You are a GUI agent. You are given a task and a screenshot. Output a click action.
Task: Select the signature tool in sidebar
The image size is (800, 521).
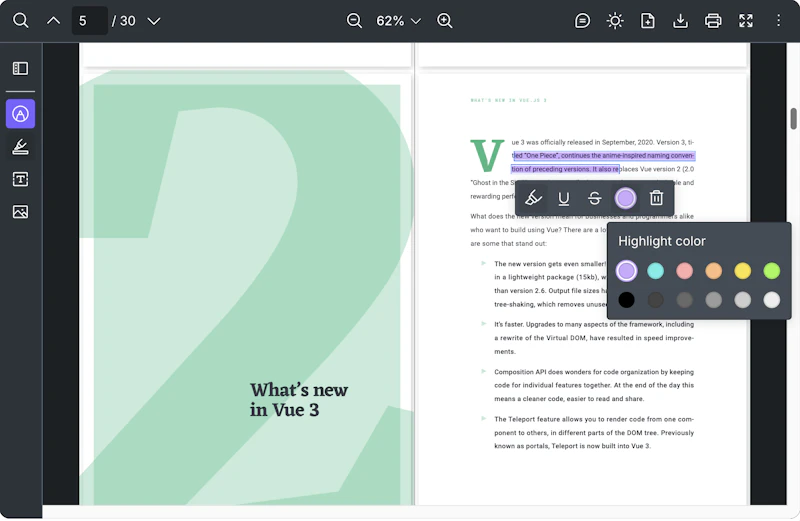click(x=20, y=147)
